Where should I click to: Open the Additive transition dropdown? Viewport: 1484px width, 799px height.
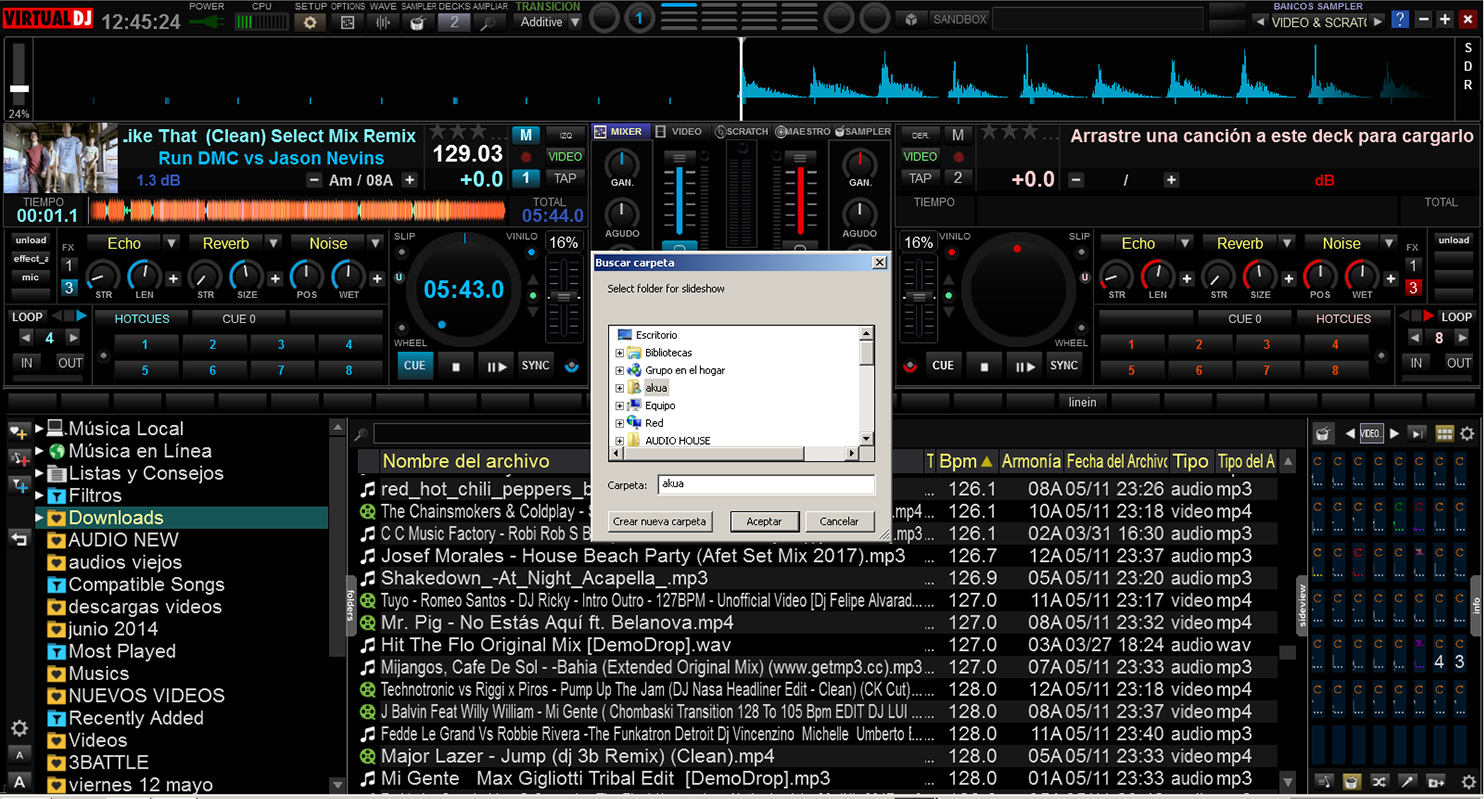575,22
